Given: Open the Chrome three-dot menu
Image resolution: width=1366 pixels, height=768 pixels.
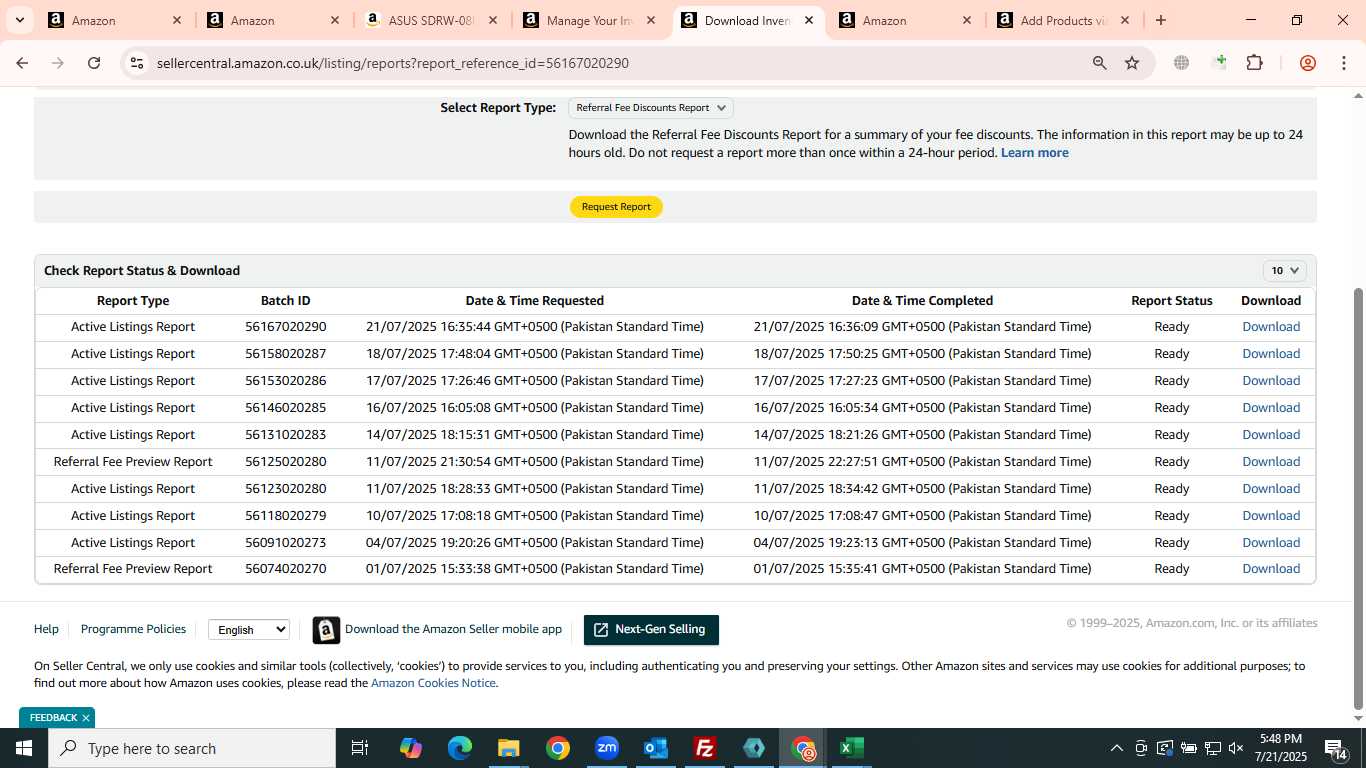Looking at the screenshot, I should click(x=1342, y=63).
